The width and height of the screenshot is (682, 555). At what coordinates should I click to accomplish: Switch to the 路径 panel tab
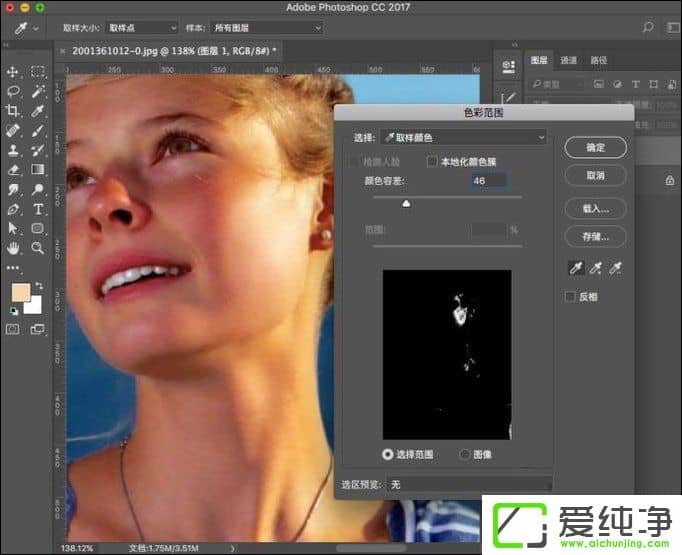pyautogui.click(x=598, y=60)
